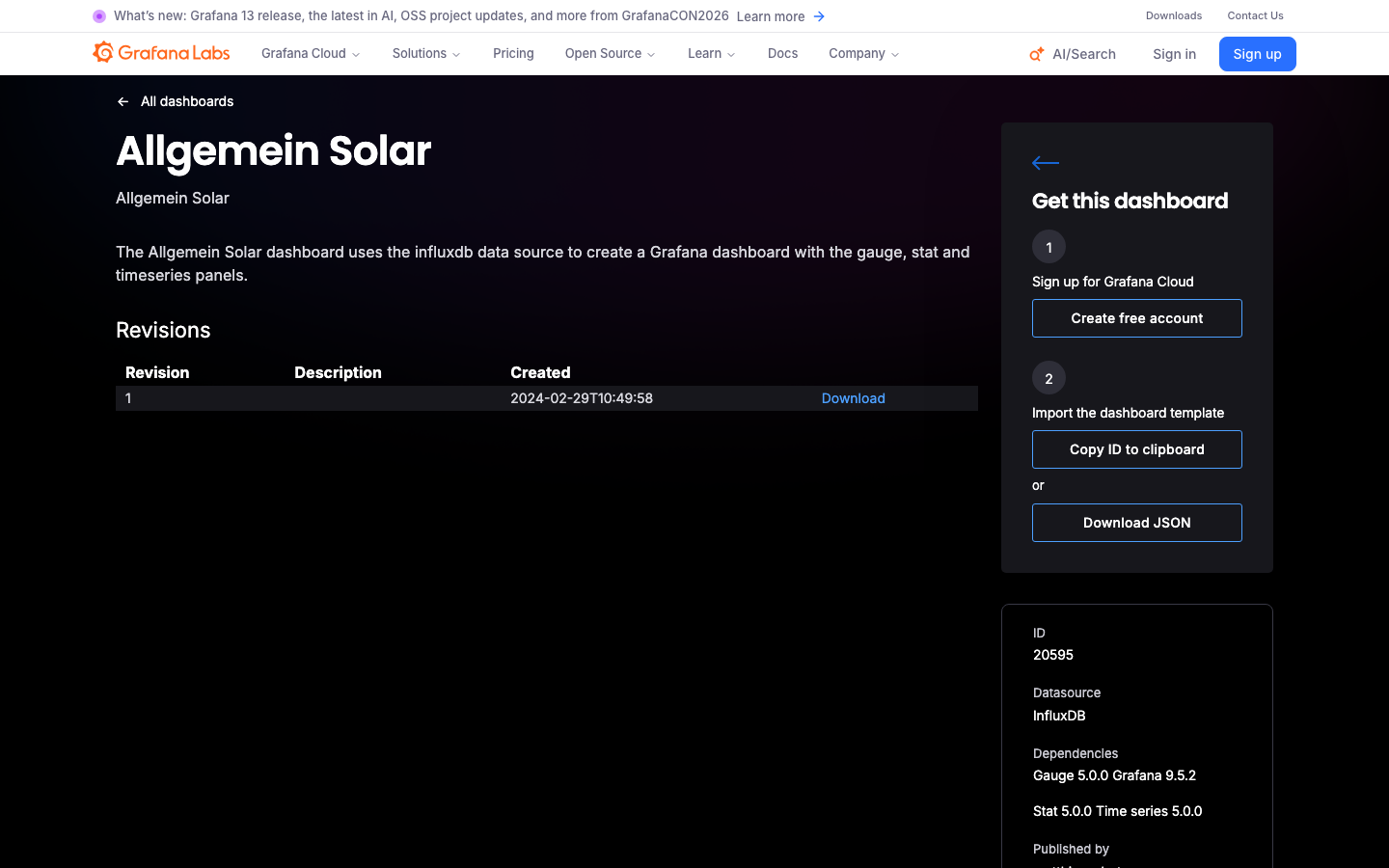Open the Downloads link in top bar

(1174, 15)
